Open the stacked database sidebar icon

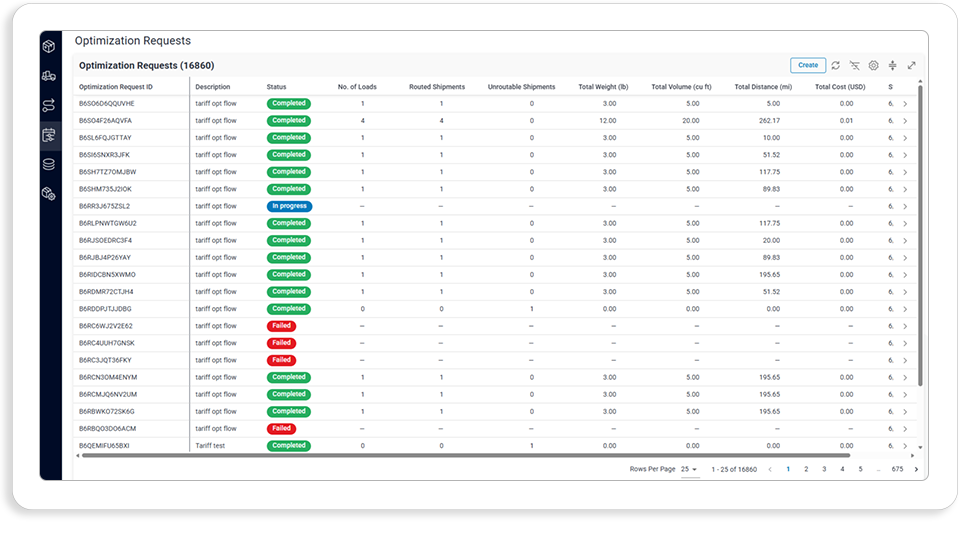click(49, 164)
